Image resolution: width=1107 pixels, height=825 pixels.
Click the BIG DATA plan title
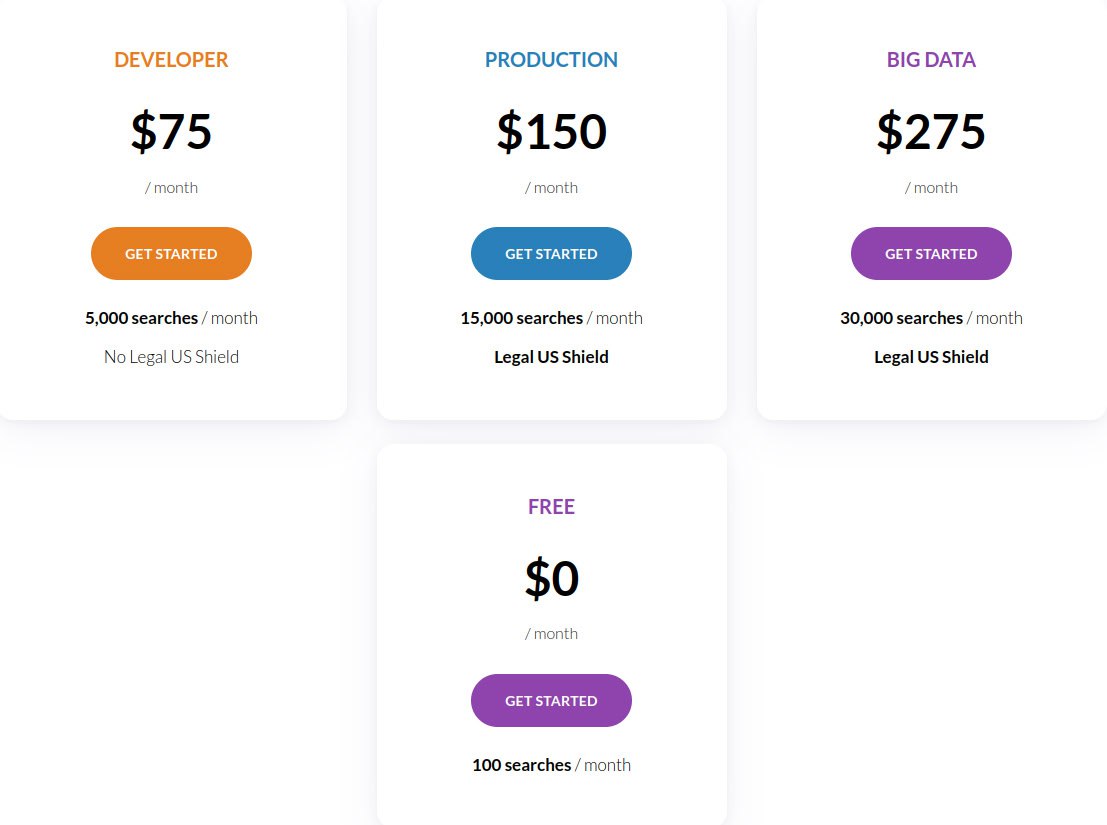931,60
